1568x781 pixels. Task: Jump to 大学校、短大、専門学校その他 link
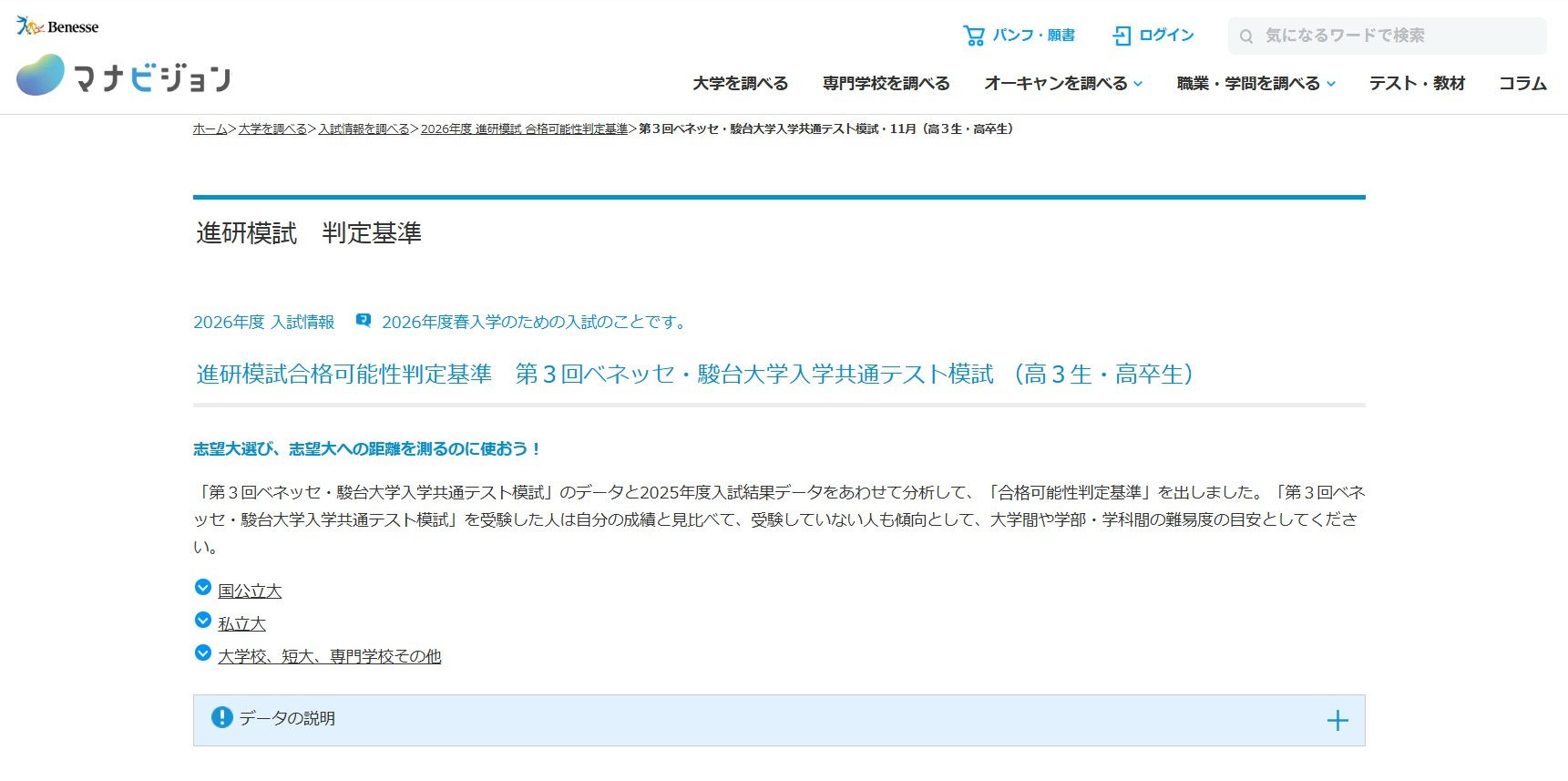pos(329,656)
